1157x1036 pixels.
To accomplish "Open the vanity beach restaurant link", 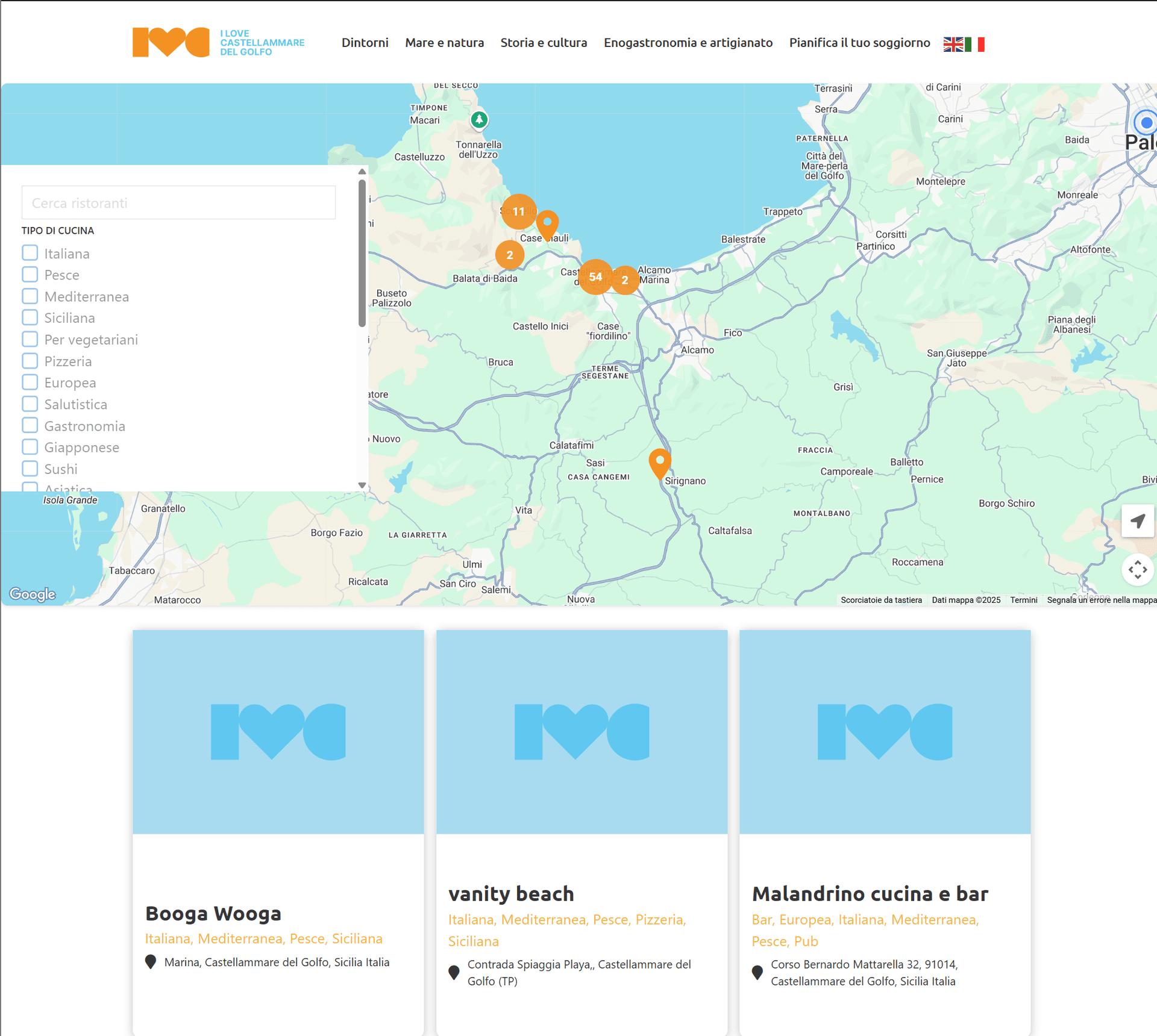I will (510, 894).
